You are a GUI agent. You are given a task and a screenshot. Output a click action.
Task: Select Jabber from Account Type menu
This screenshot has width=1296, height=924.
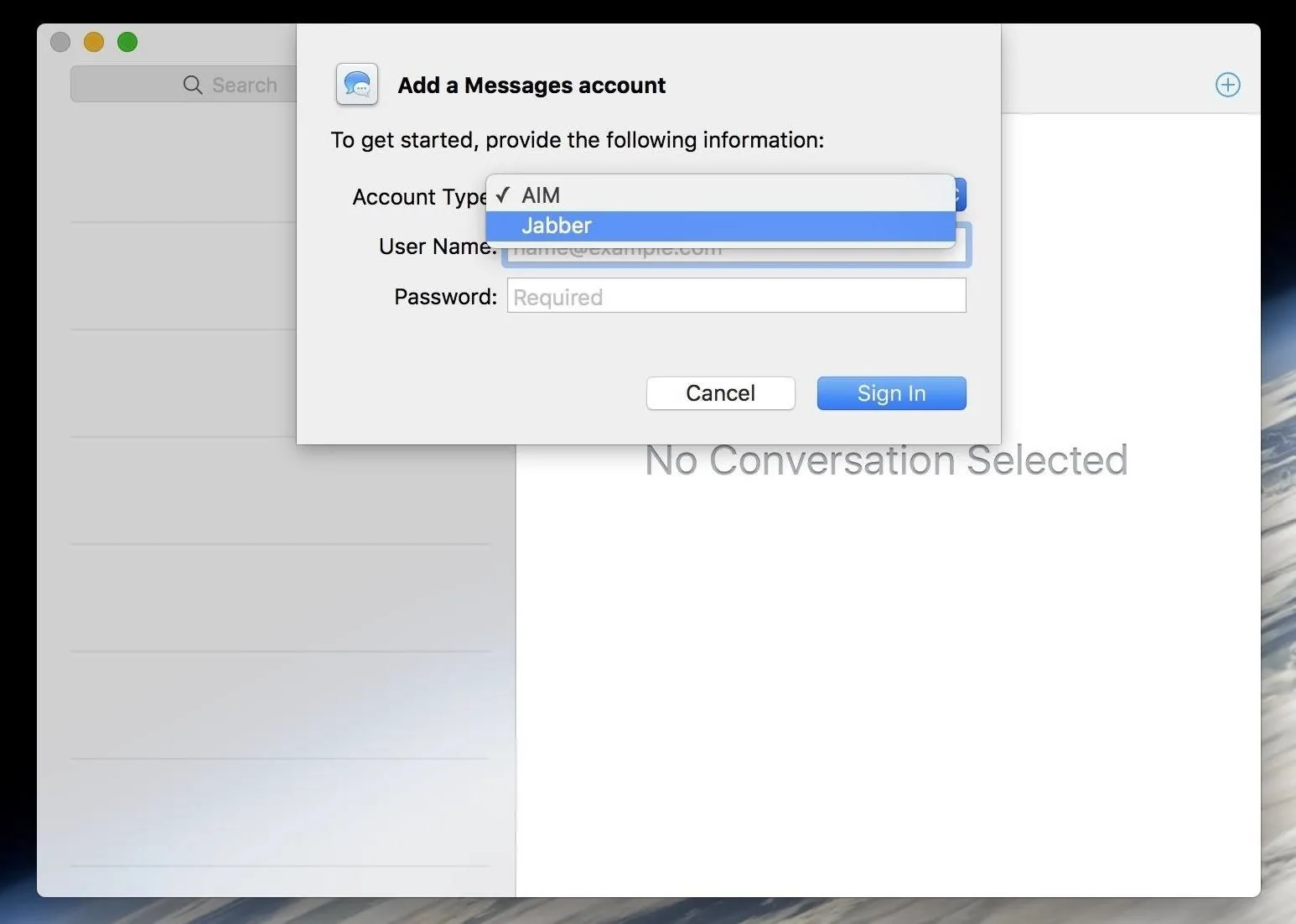point(720,226)
